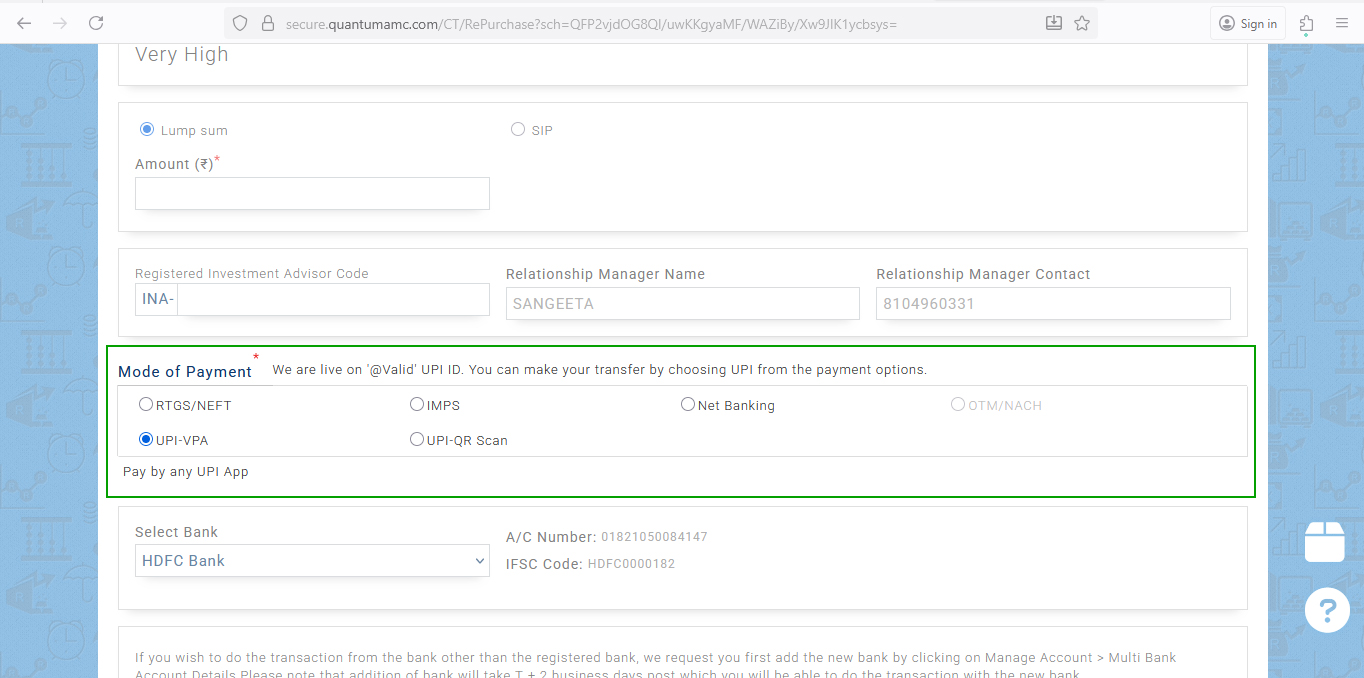
Task: Click the Sign in button
Action: click(x=1248, y=23)
